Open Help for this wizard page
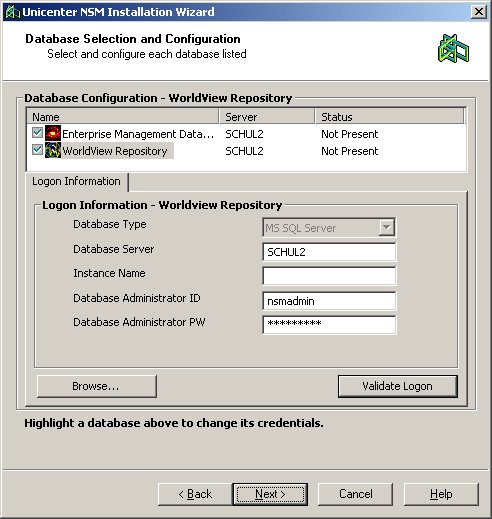The image size is (492, 519). pyautogui.click(x=441, y=494)
